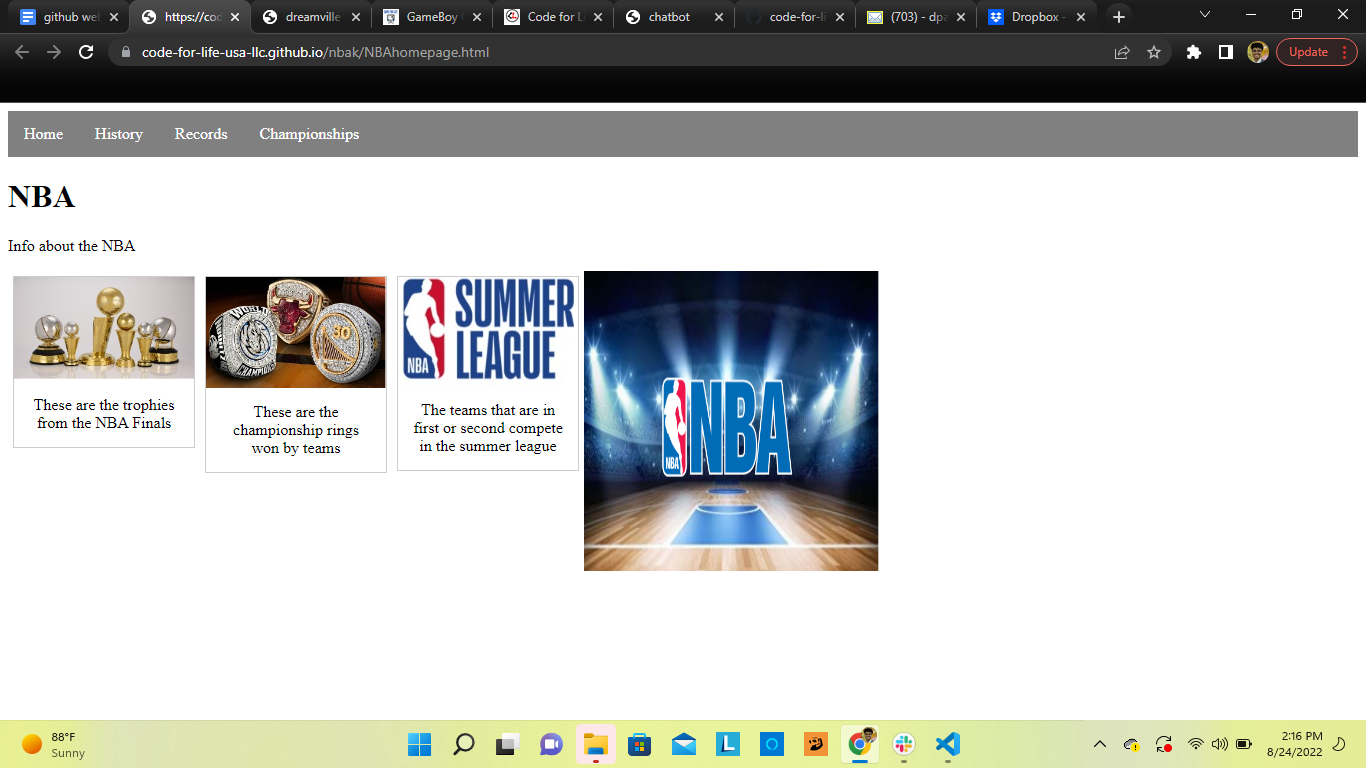Open the Chat app on taskbar

click(x=551, y=744)
